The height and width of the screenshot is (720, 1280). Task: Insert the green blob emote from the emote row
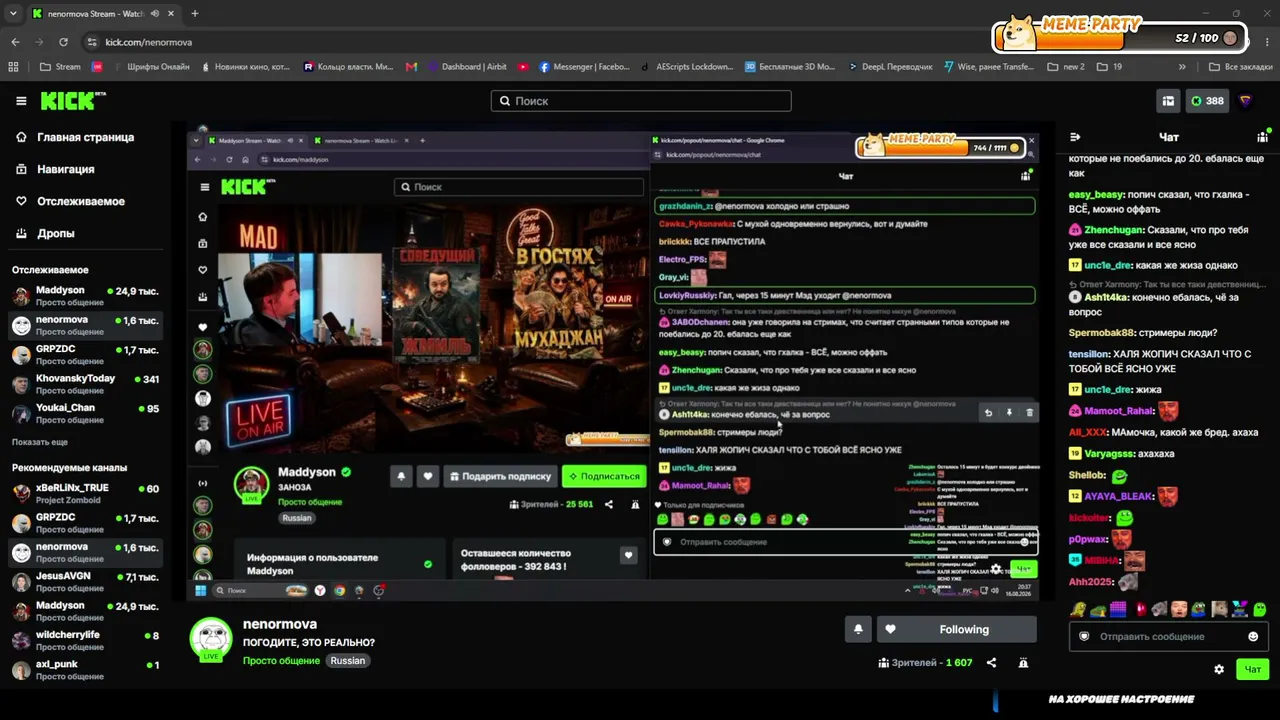tap(1260, 609)
